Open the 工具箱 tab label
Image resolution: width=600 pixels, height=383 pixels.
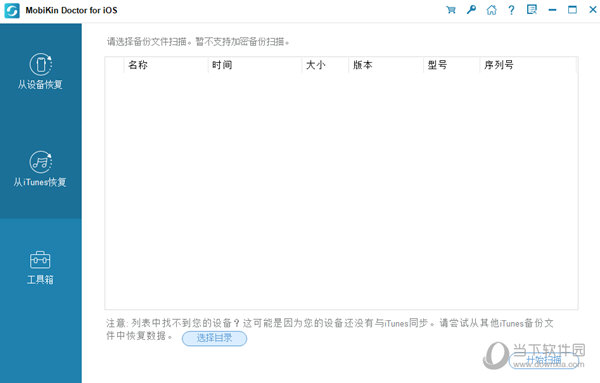tap(40, 280)
